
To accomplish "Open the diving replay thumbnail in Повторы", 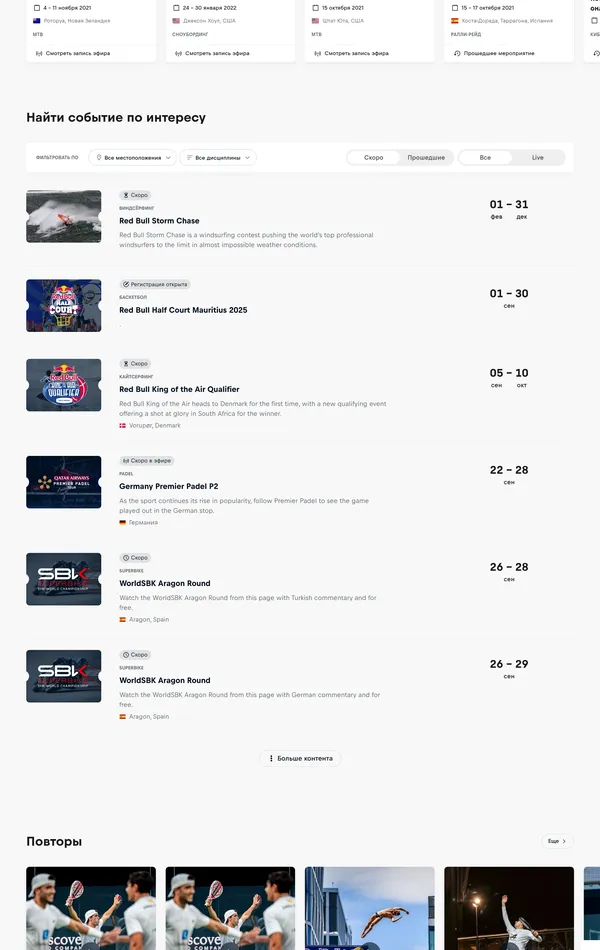I will [x=370, y=908].
